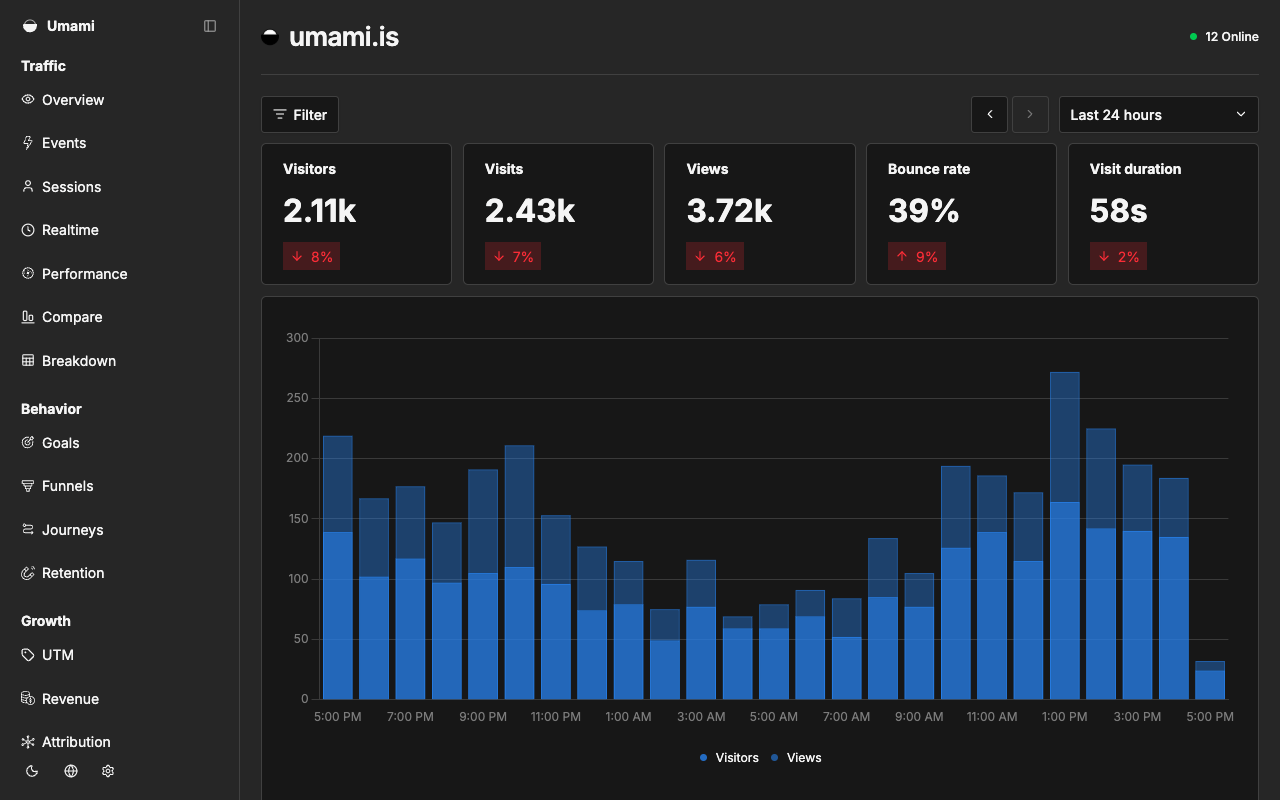Toggle dark mode with the moon icon

click(x=32, y=771)
